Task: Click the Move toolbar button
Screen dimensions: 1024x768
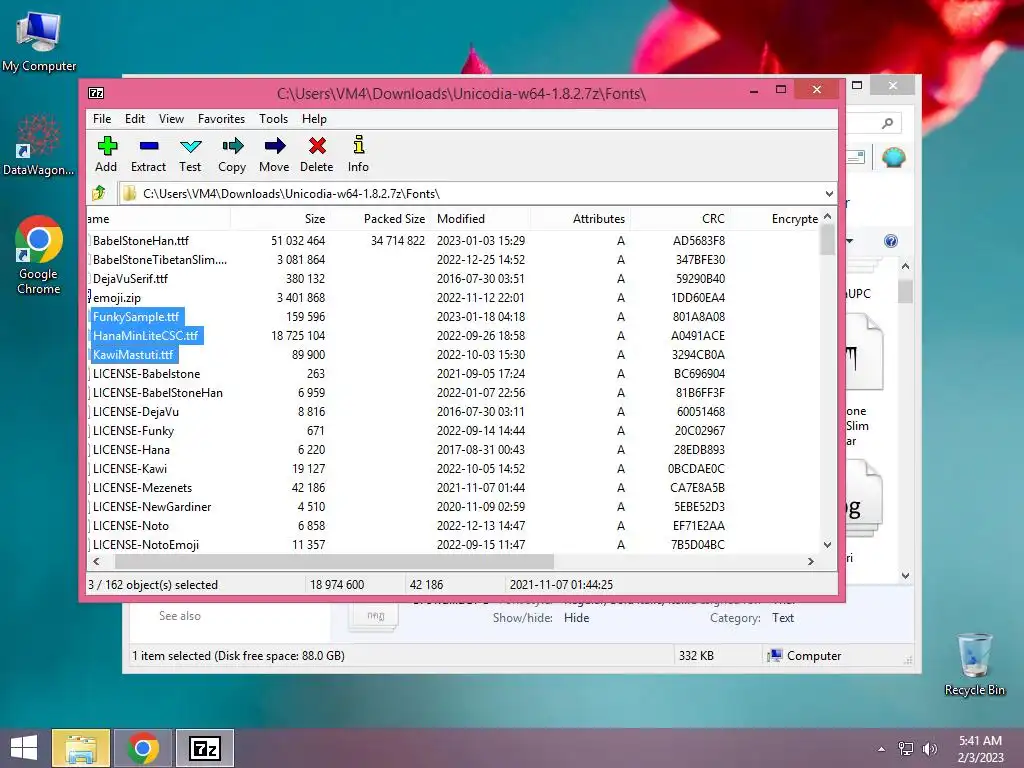Action: click(x=274, y=155)
